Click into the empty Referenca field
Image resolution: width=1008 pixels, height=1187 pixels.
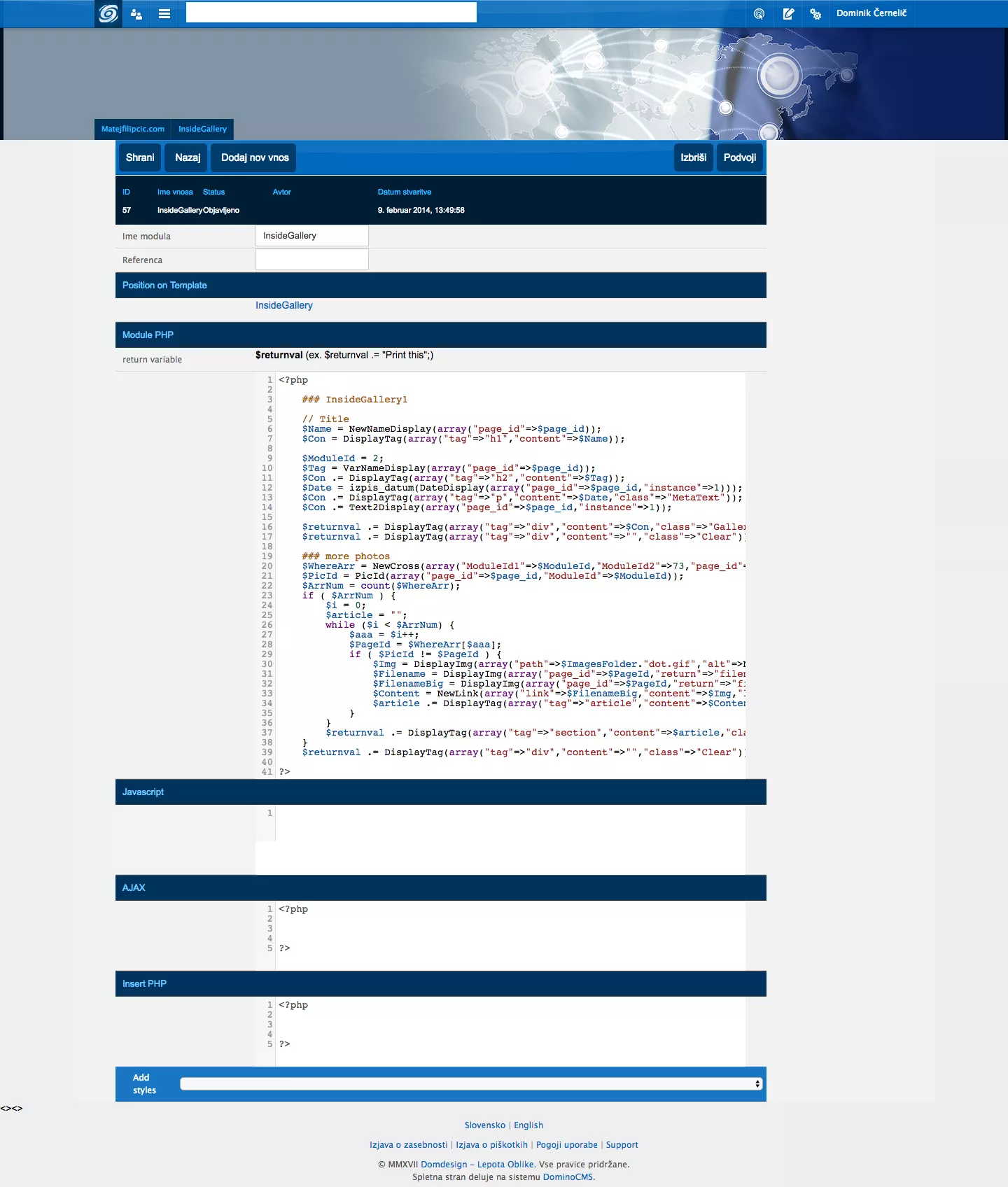[x=312, y=260]
